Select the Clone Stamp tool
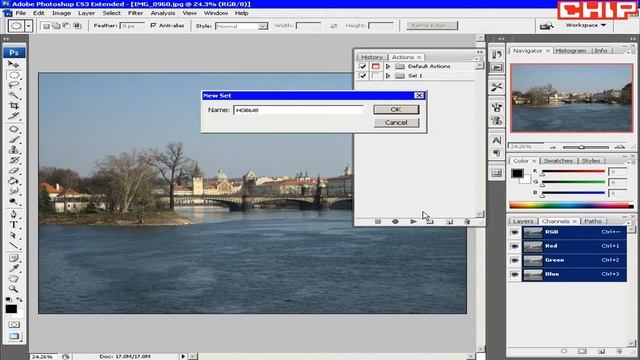This screenshot has height=360, width=640. (x=14, y=150)
